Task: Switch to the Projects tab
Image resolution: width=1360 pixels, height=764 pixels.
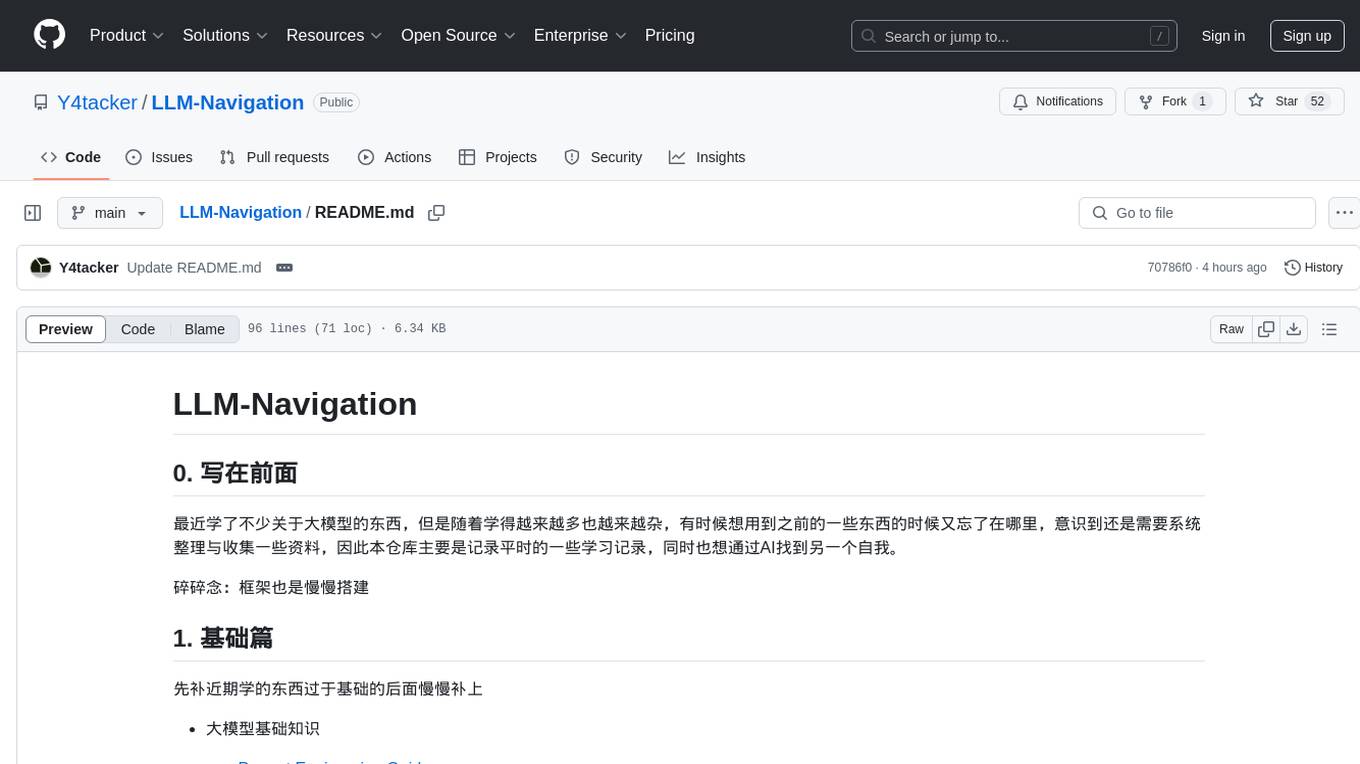Action: tap(497, 157)
